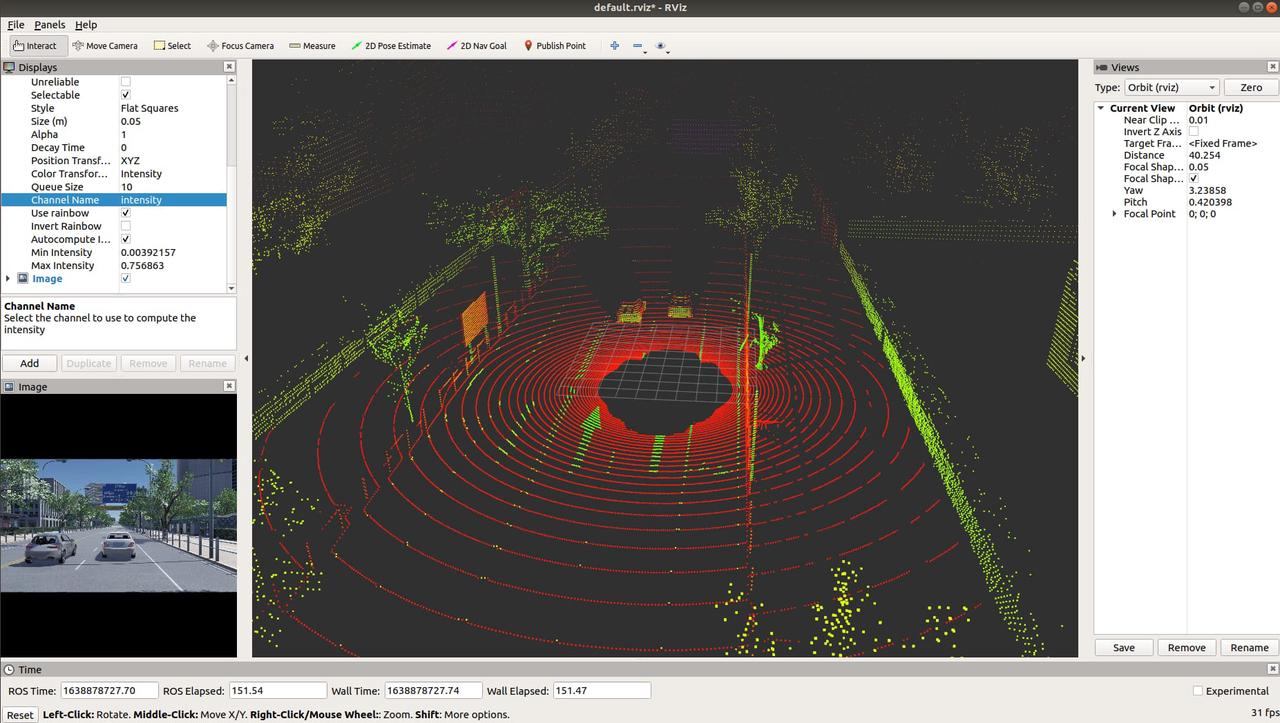Viewport: 1280px width, 723px height.
Task: Open the view Type dropdown
Action: pyautogui.click(x=1171, y=88)
